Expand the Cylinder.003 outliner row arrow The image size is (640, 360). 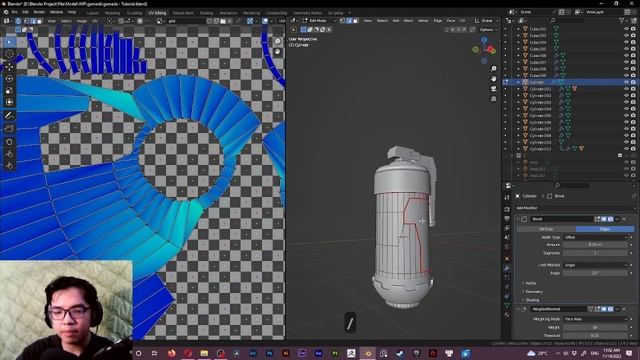tap(519, 102)
